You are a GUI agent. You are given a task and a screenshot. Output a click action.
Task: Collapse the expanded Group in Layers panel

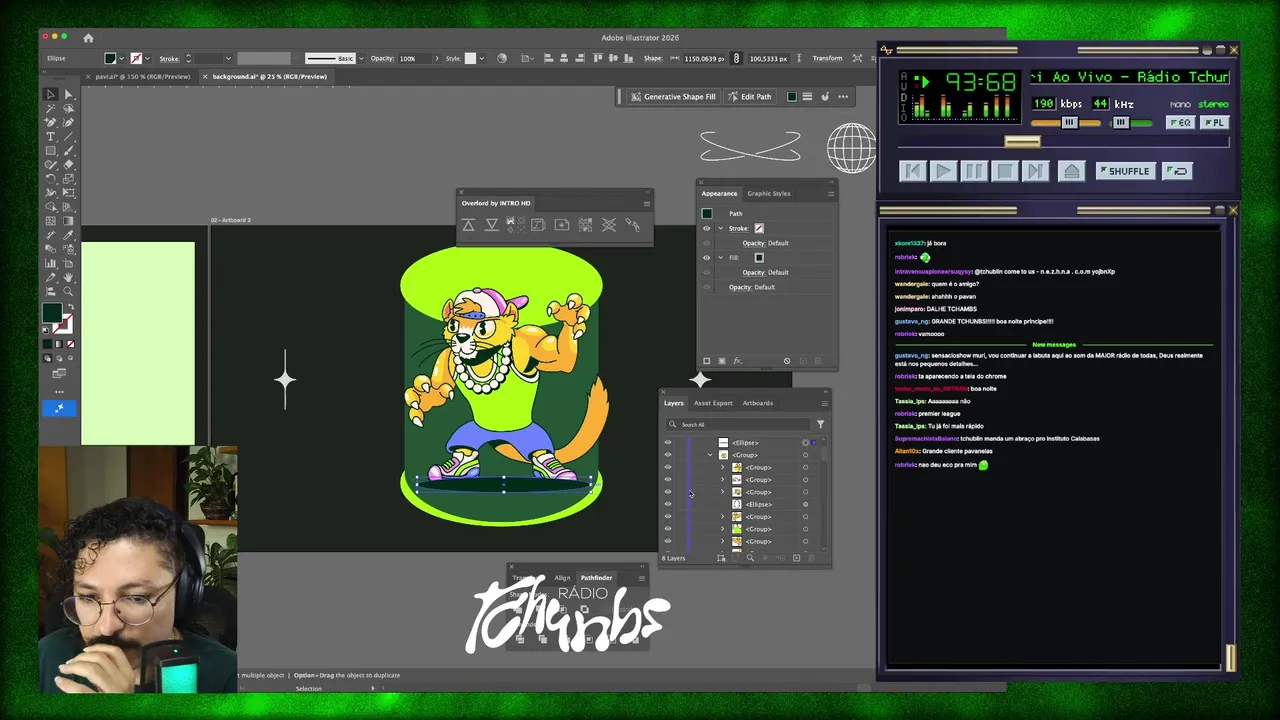click(x=710, y=455)
